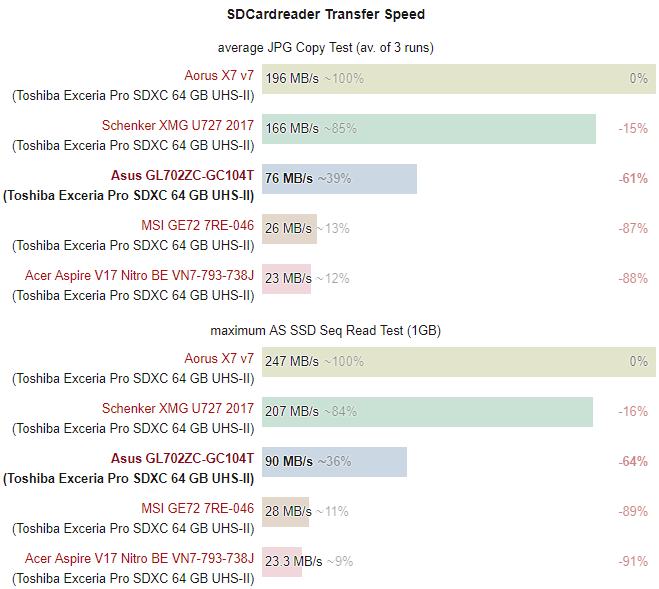
Task: Open Schenker XMG U727 2017 link in AS SSD Read Test
Action: coord(178,408)
